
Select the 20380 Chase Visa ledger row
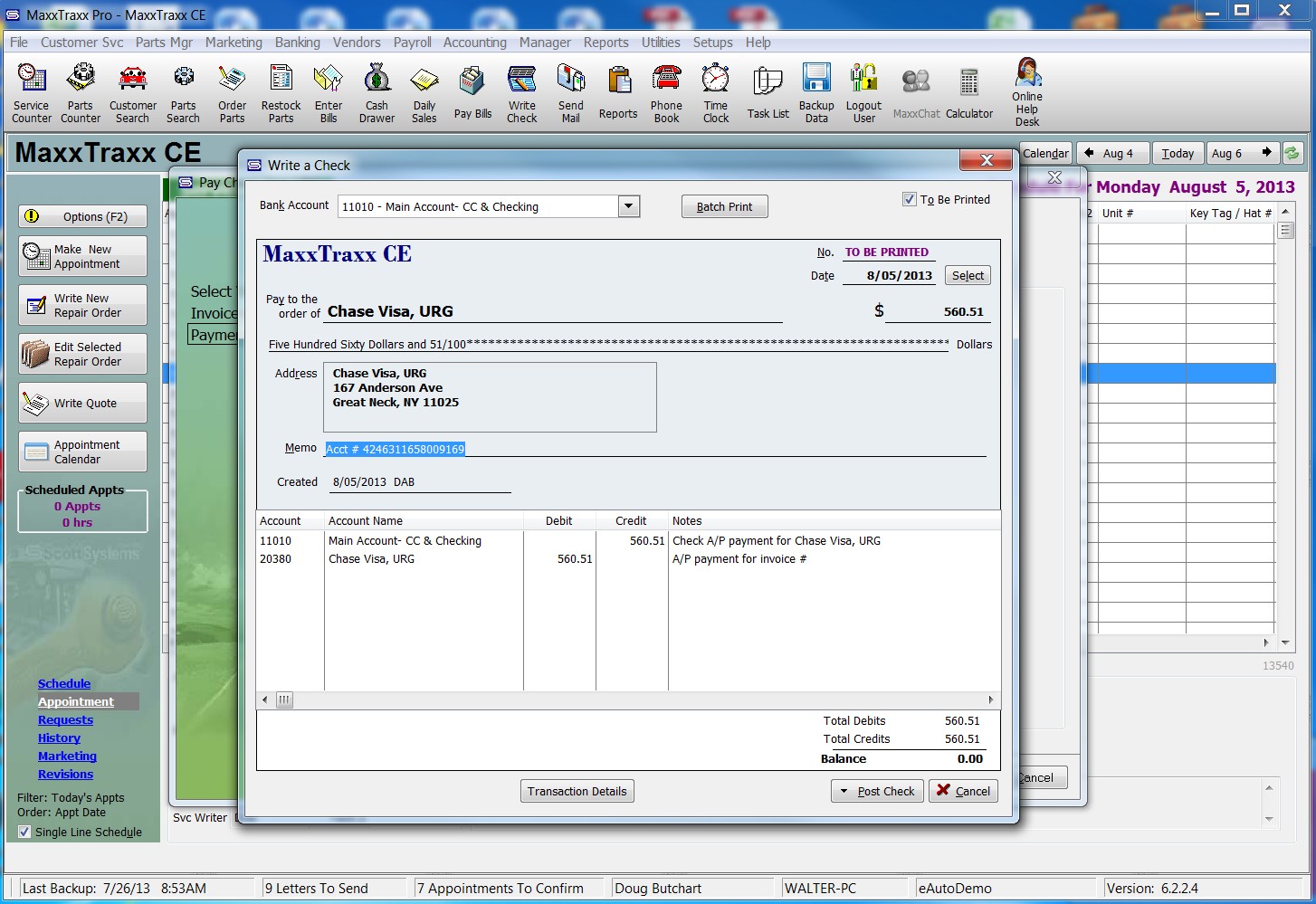click(628, 559)
